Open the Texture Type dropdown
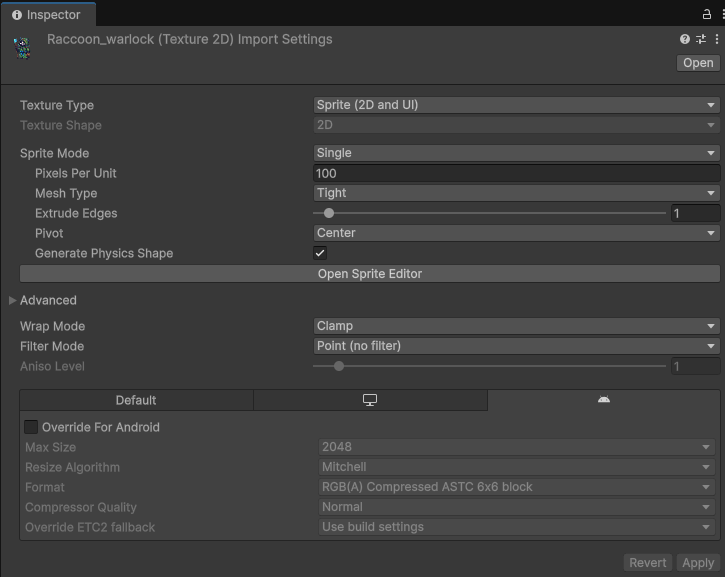The width and height of the screenshot is (725, 577). (516, 105)
